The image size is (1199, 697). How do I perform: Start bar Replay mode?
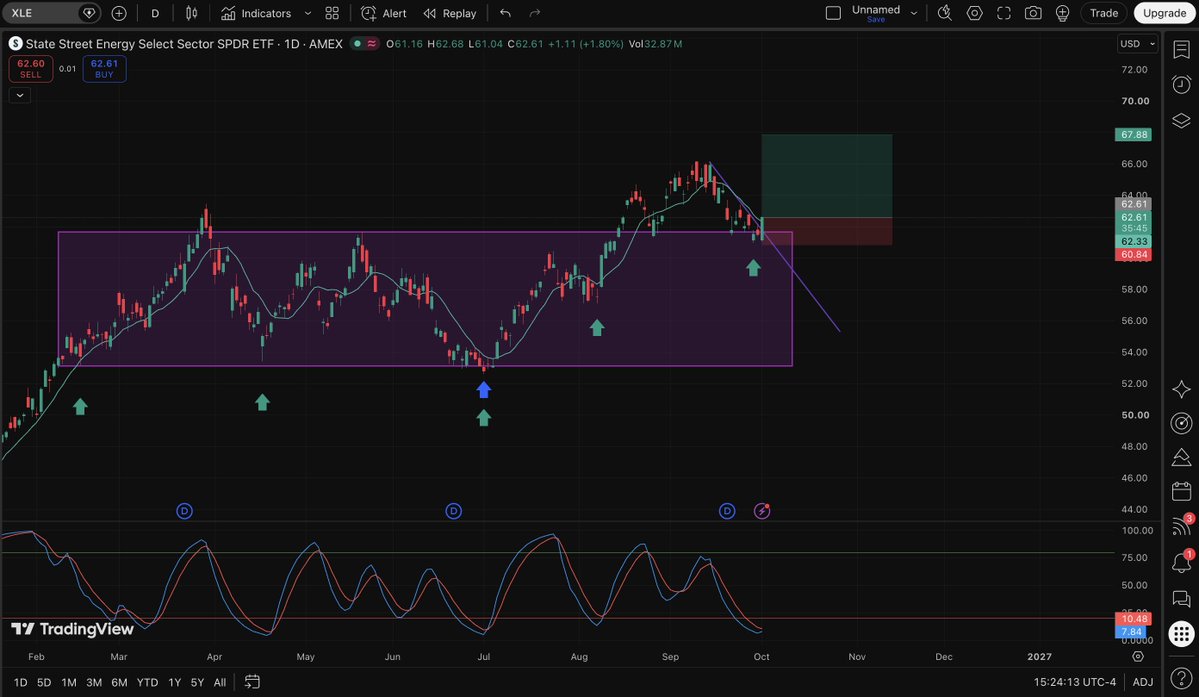tap(450, 13)
